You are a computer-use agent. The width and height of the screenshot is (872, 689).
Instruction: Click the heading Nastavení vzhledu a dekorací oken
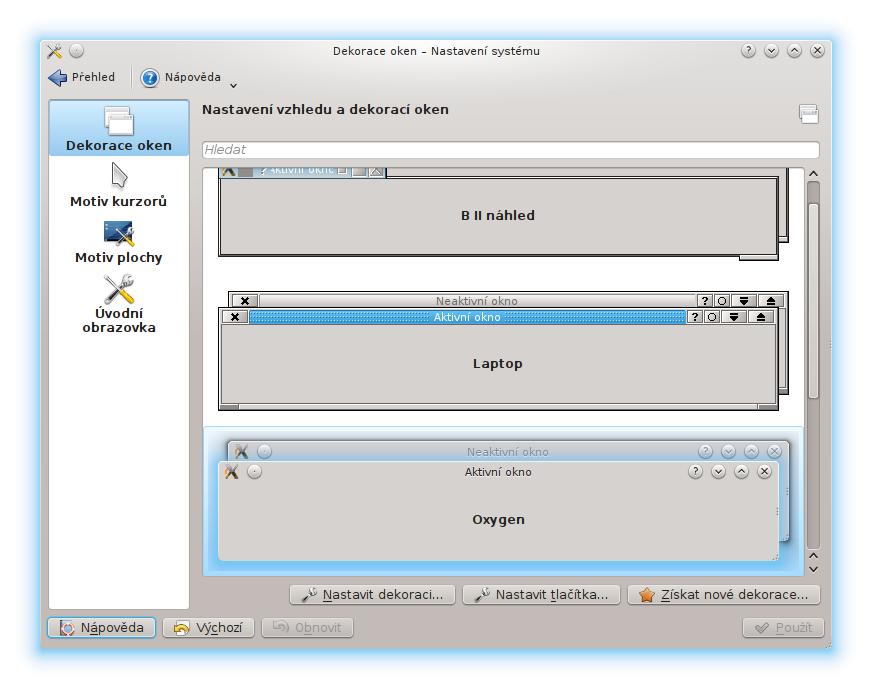[x=325, y=110]
